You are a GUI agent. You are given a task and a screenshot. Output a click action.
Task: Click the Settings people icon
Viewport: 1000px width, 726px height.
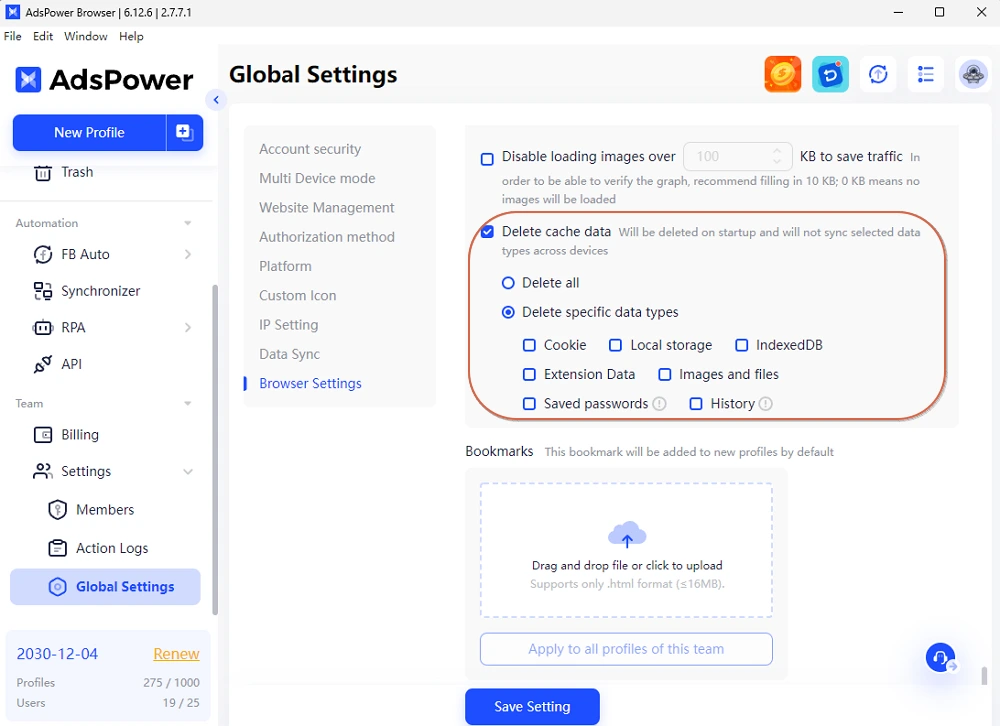[x=43, y=471]
